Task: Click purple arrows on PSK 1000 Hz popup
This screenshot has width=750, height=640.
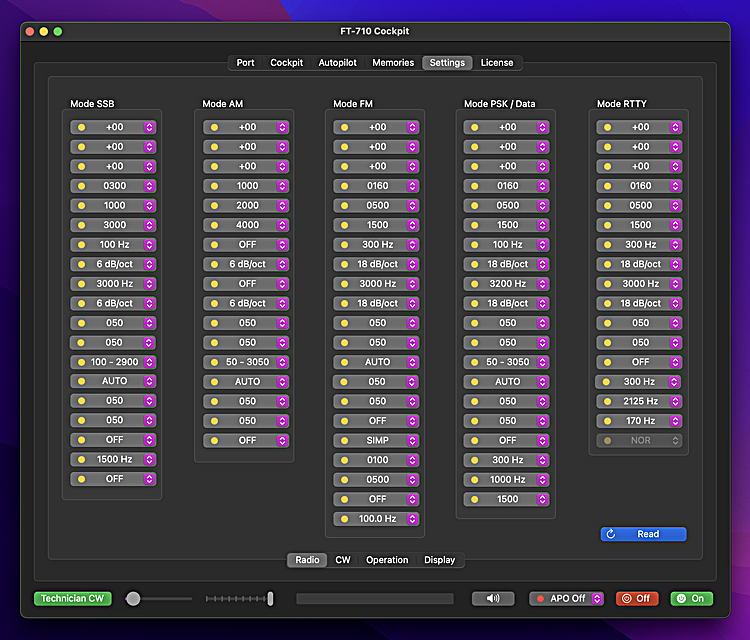Action: 542,480
